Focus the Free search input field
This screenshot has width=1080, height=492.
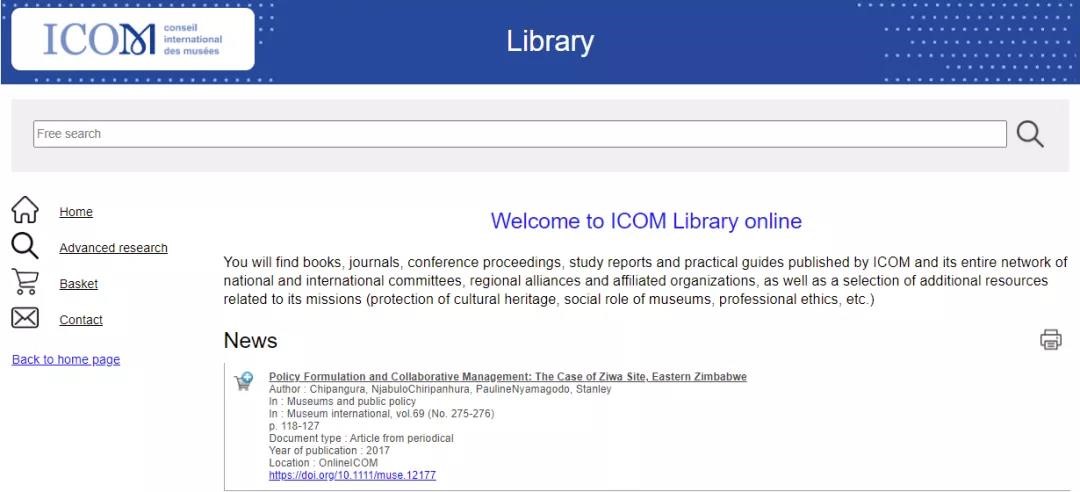click(520, 134)
